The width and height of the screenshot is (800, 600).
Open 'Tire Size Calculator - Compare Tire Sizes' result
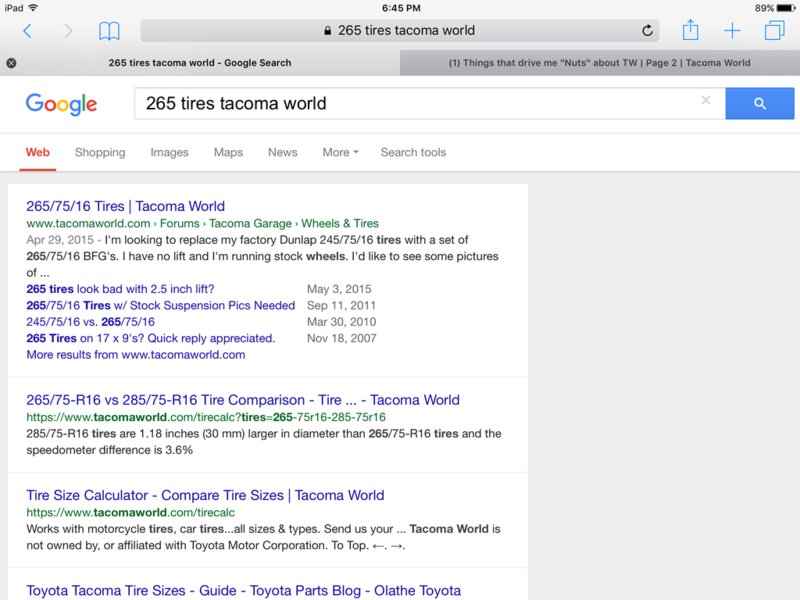tap(205, 495)
